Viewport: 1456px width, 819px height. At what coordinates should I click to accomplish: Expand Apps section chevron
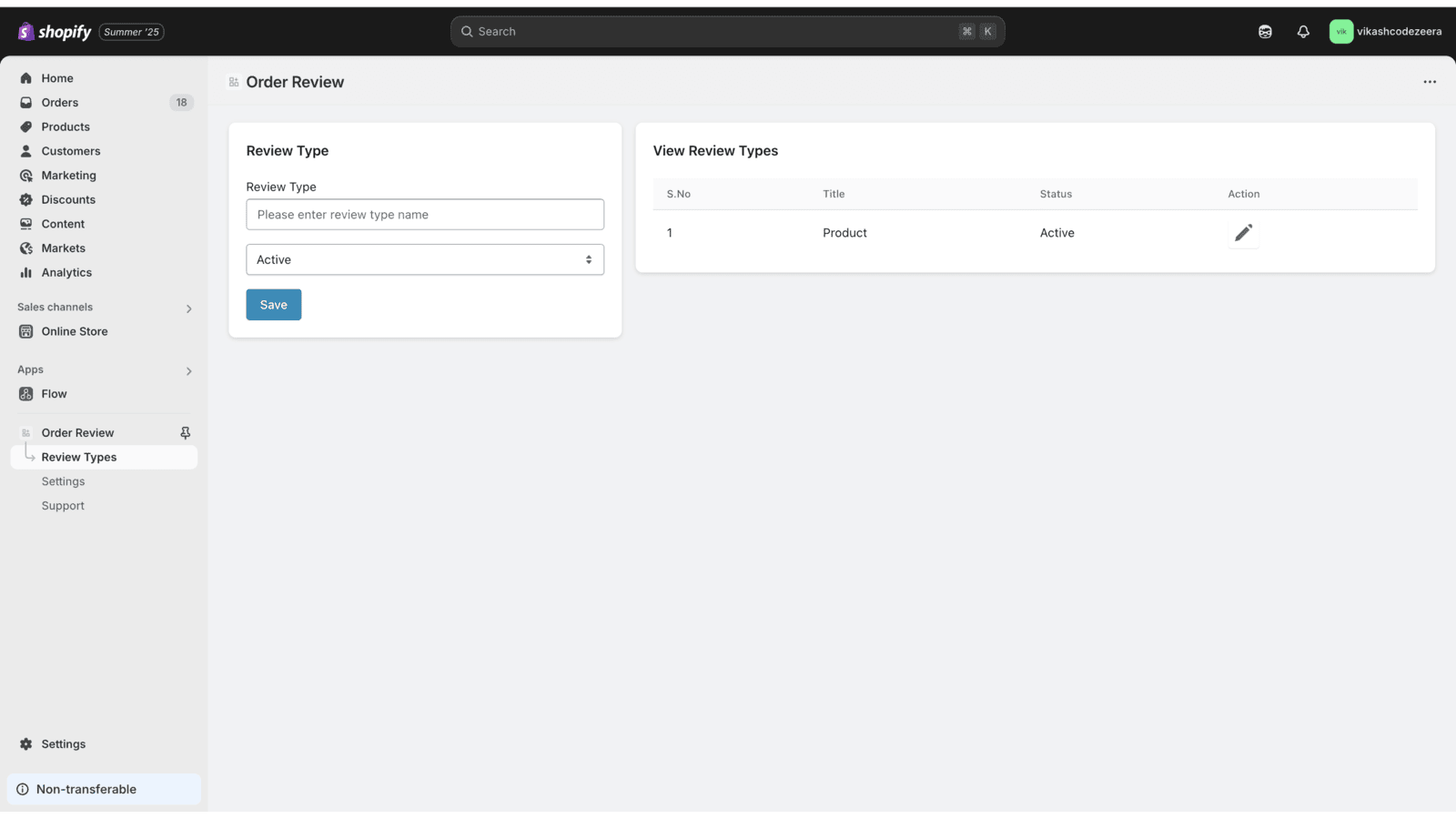click(188, 371)
